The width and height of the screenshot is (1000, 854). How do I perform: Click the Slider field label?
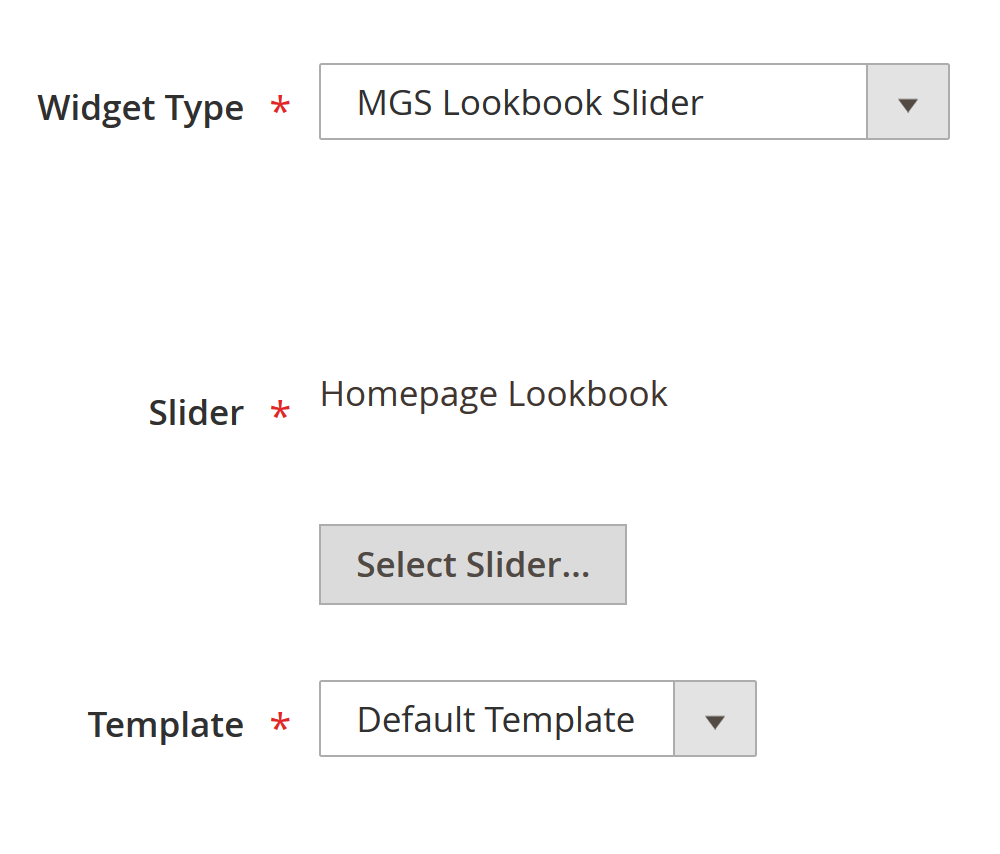pos(196,413)
